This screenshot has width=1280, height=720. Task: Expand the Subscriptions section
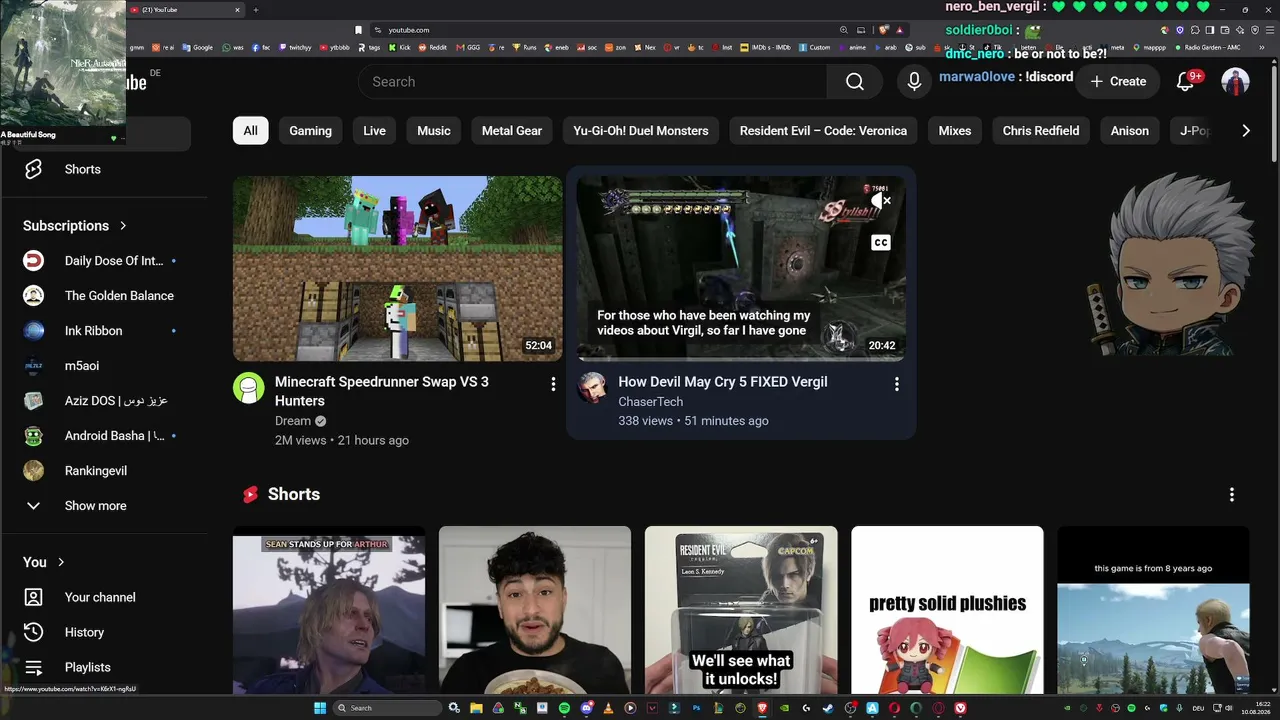pyautogui.click(x=75, y=226)
